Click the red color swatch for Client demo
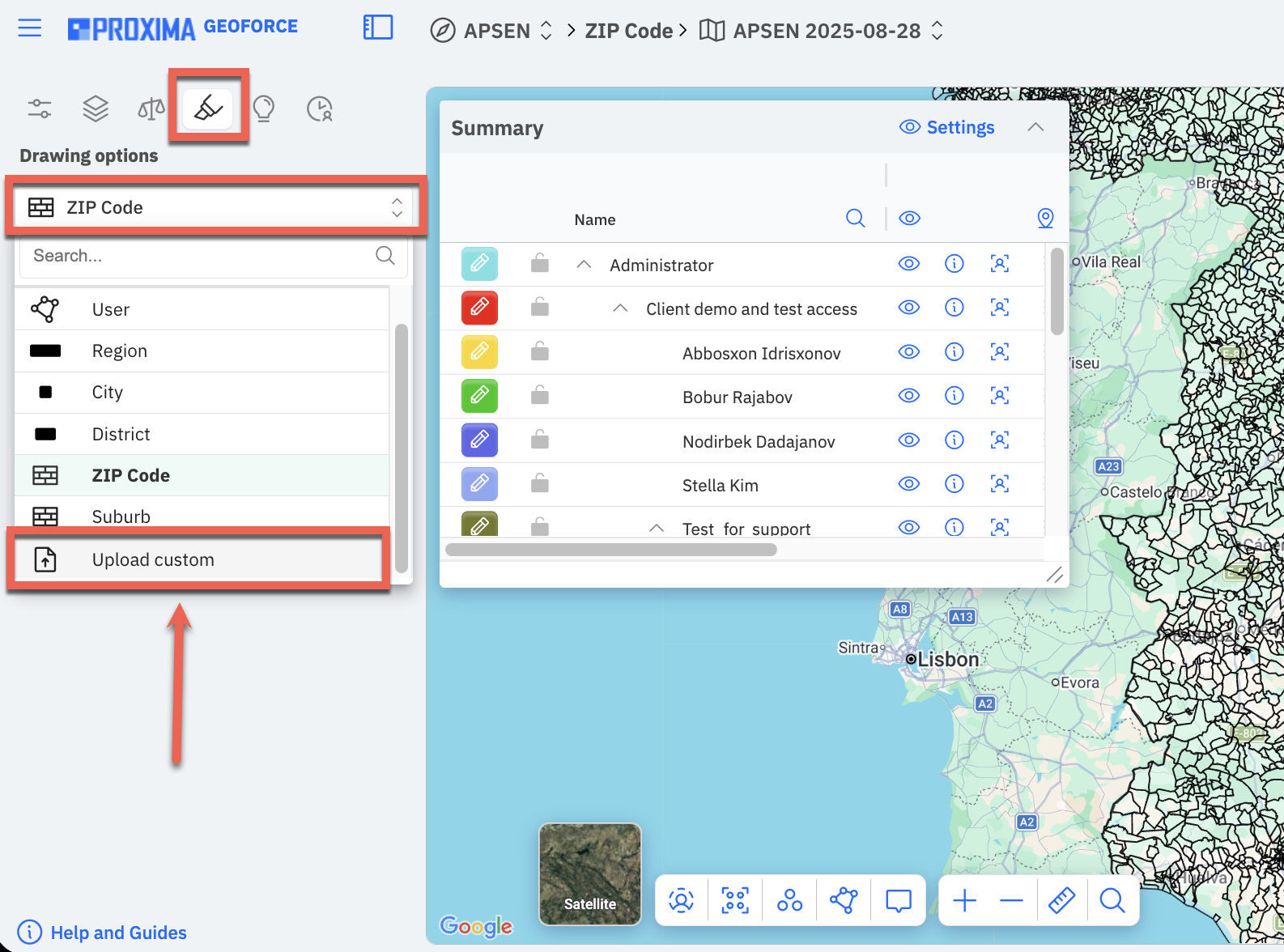The width and height of the screenshot is (1284, 952). (x=479, y=308)
